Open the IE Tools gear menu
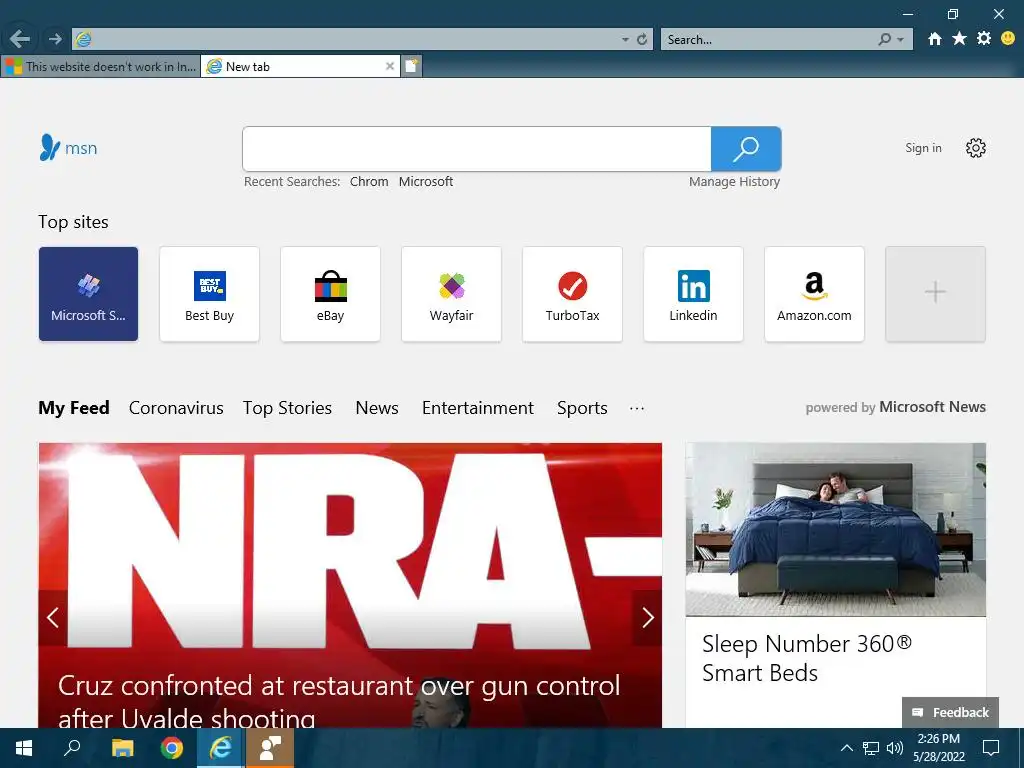This screenshot has width=1024, height=768. [x=984, y=39]
